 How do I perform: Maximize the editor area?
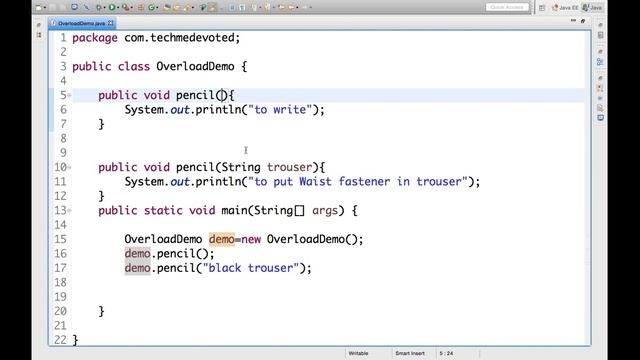[x=583, y=20]
